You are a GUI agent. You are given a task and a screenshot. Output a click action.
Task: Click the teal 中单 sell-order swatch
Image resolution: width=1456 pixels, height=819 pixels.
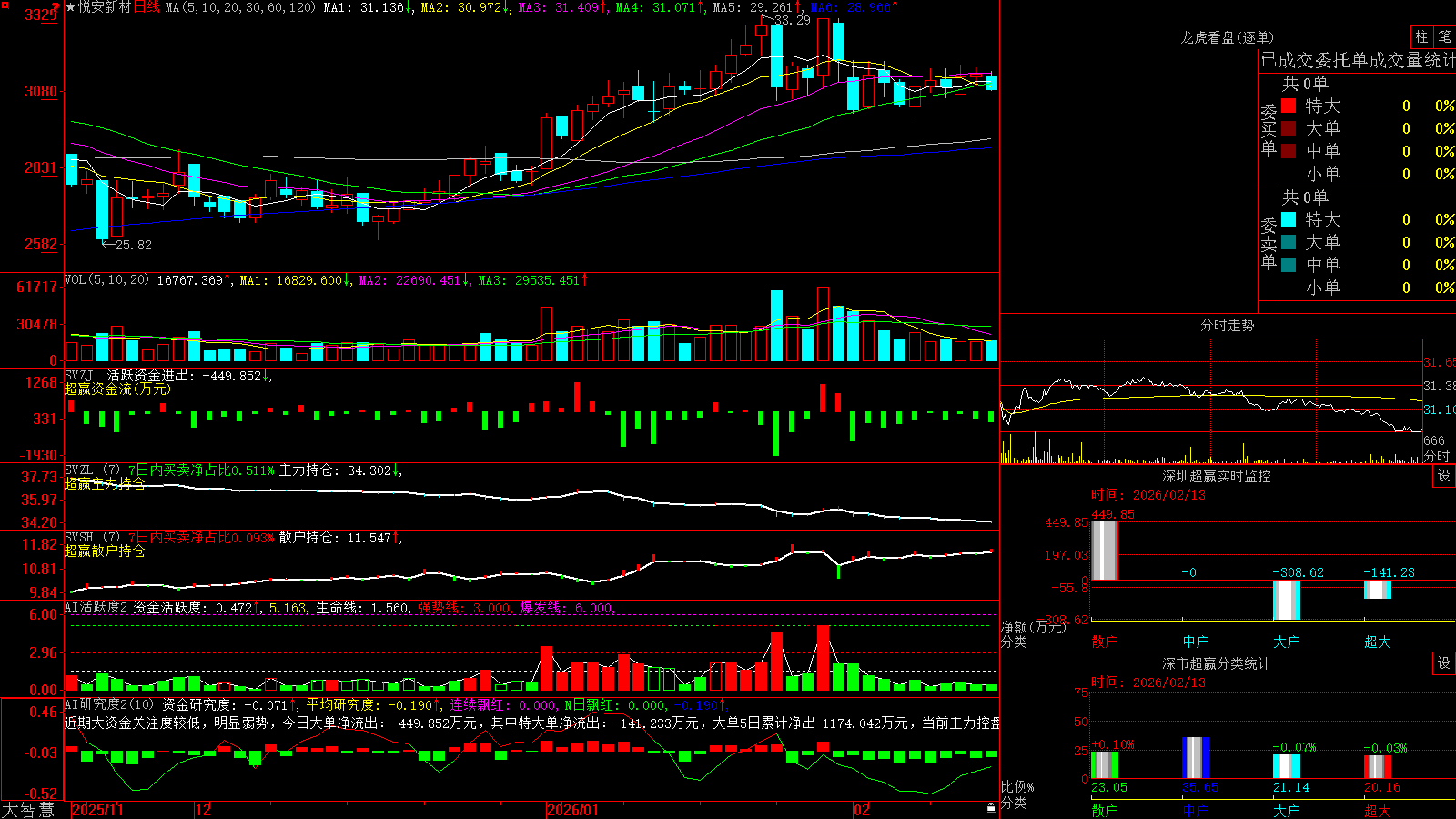[1289, 265]
